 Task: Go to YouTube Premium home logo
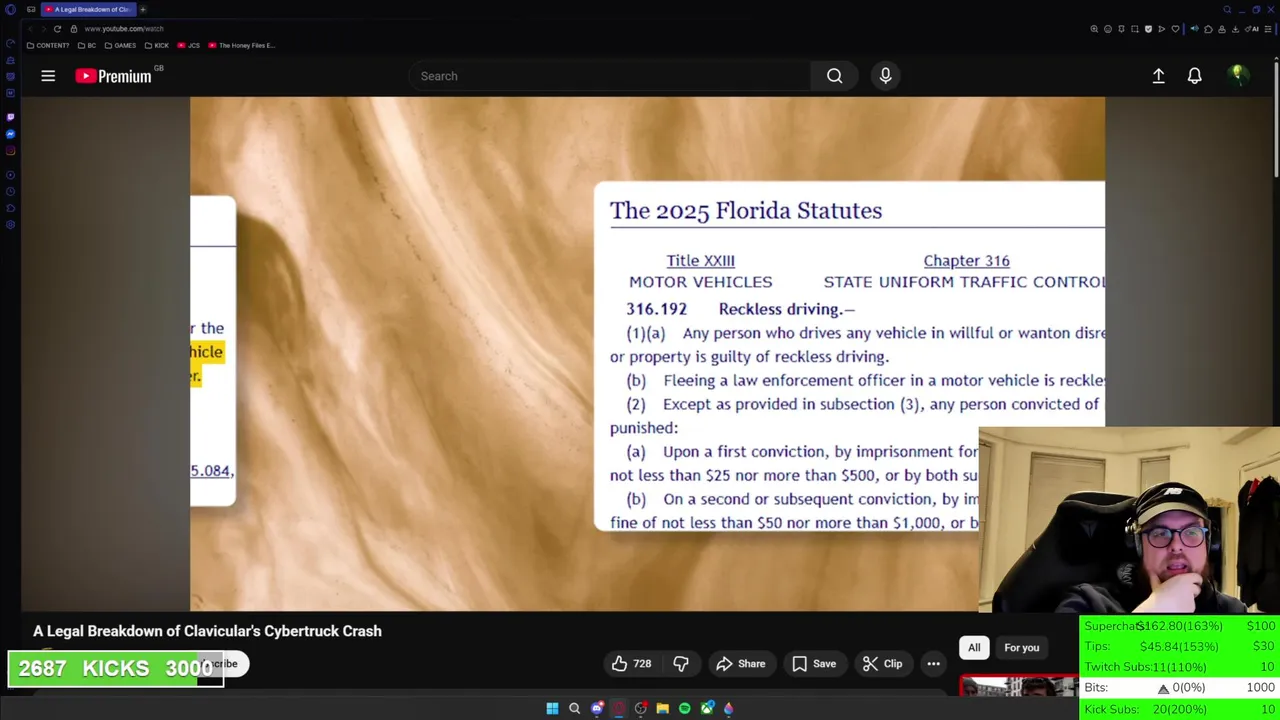pyautogui.click(x=113, y=76)
